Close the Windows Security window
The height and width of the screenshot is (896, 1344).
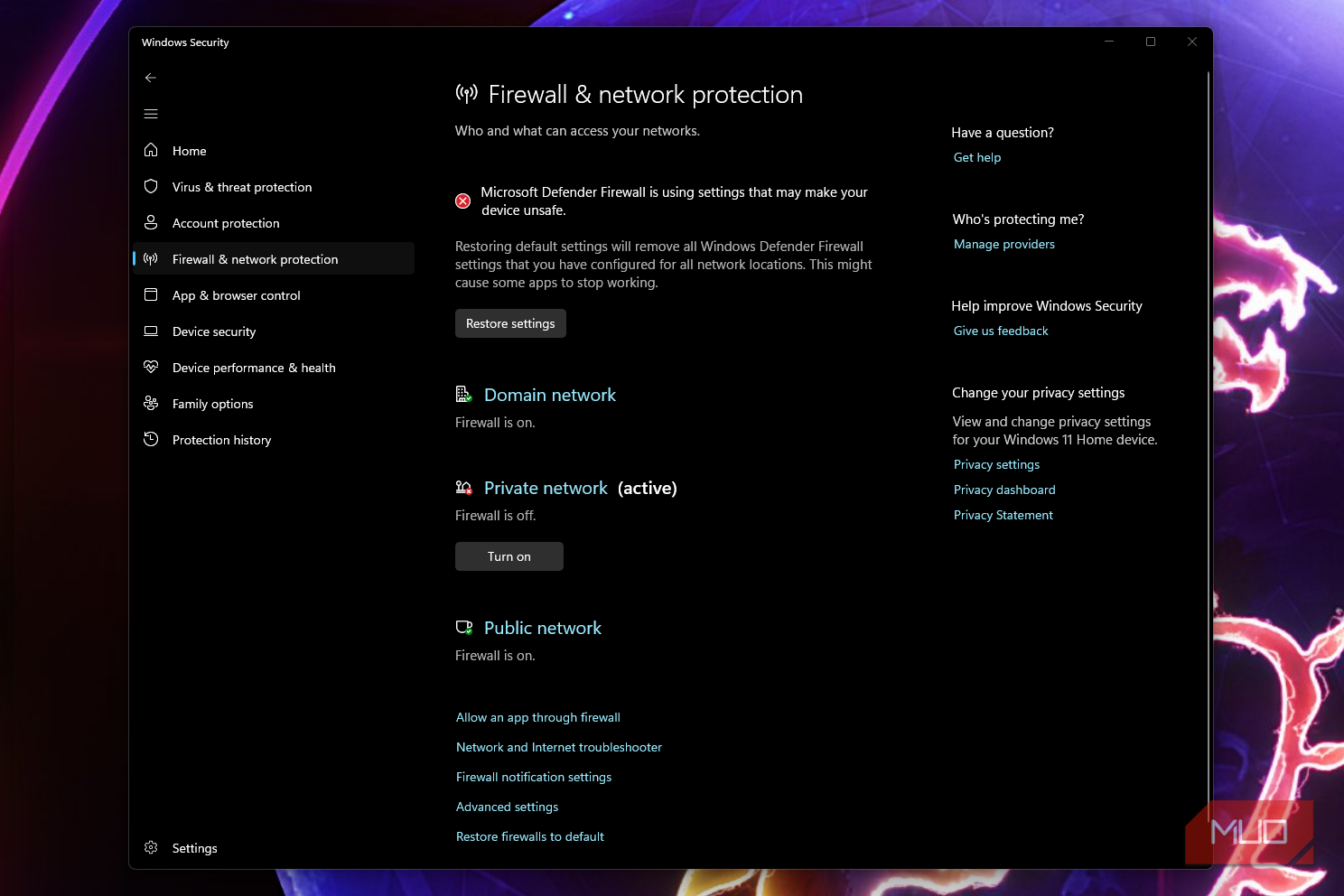[x=1192, y=42]
